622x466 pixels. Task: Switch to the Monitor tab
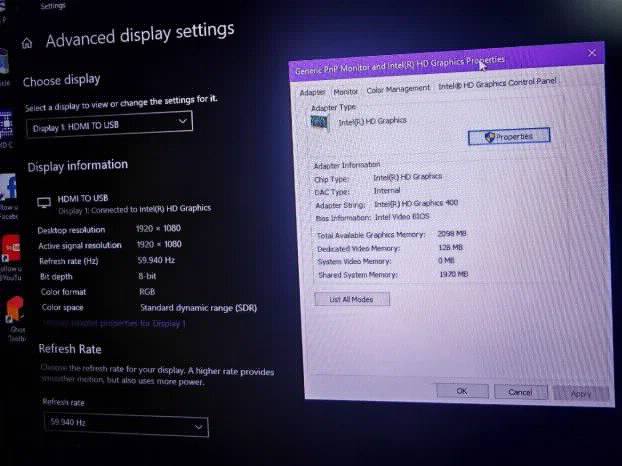coord(346,92)
